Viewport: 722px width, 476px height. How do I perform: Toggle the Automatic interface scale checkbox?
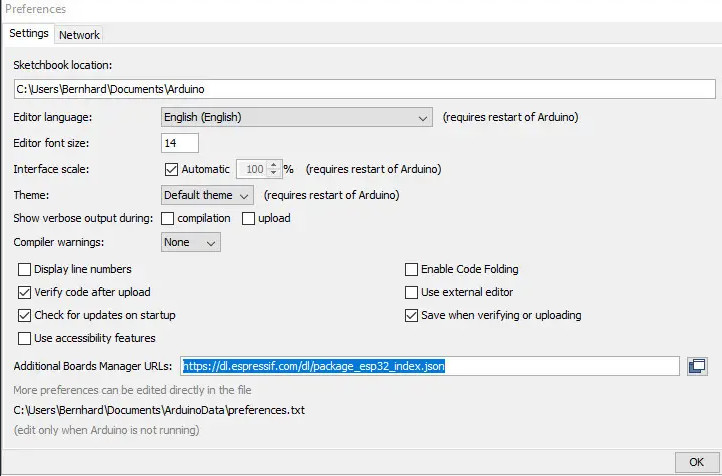tap(170, 169)
